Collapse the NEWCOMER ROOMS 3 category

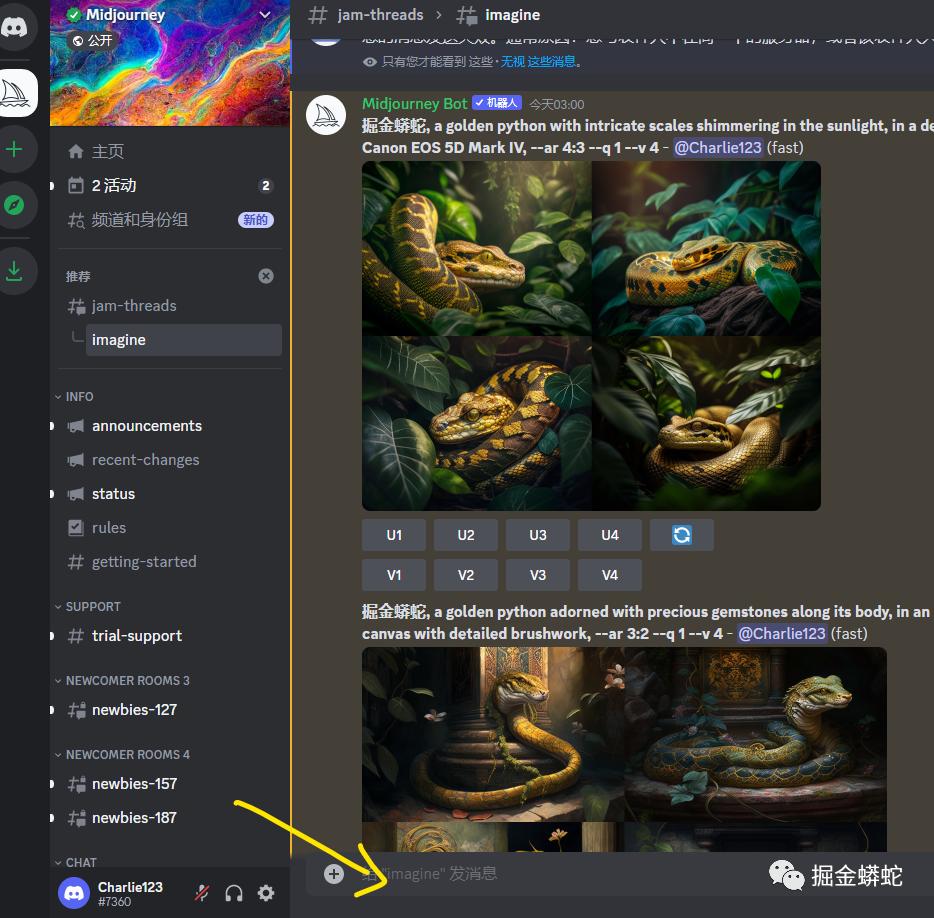tap(127, 681)
